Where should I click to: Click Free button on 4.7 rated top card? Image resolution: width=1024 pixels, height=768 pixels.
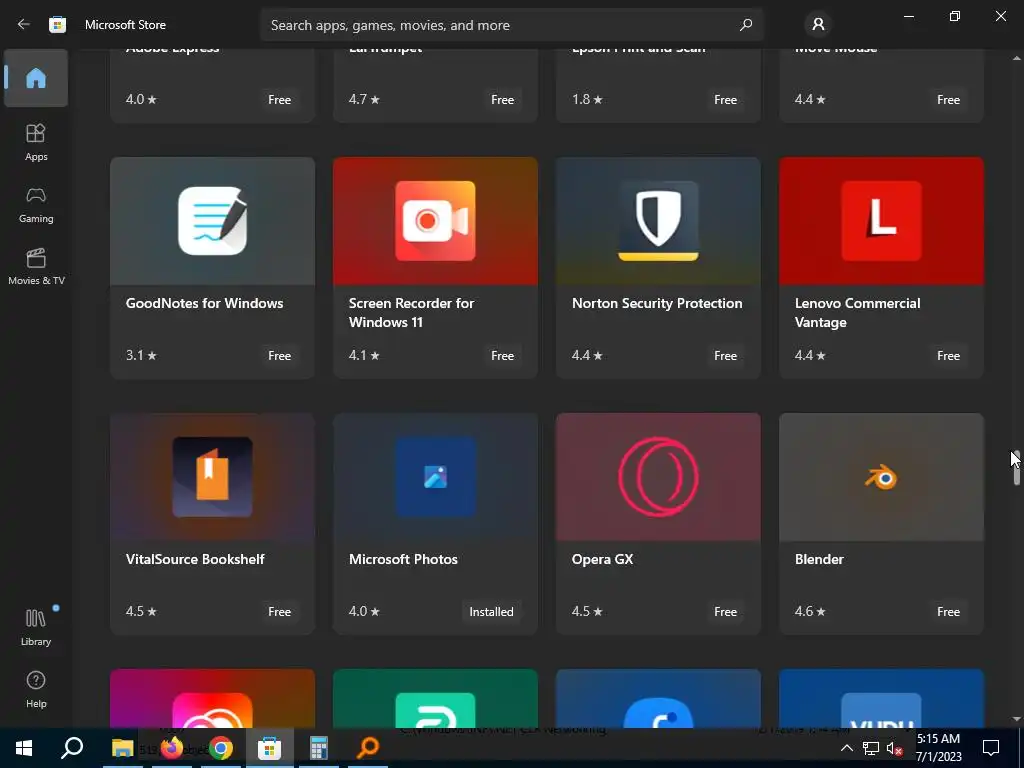tap(502, 99)
